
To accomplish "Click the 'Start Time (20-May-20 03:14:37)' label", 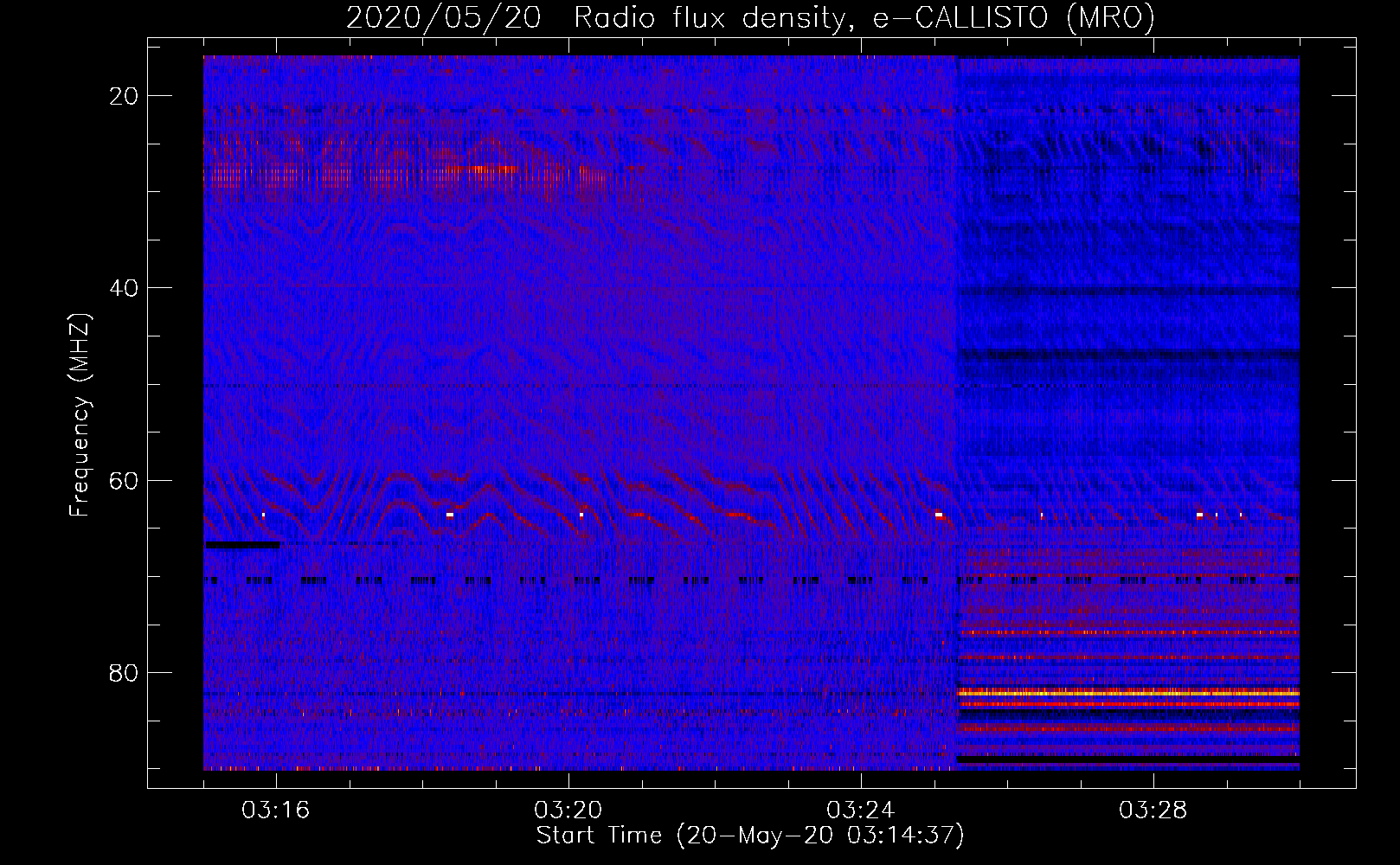I will pyautogui.click(x=750, y=836).
